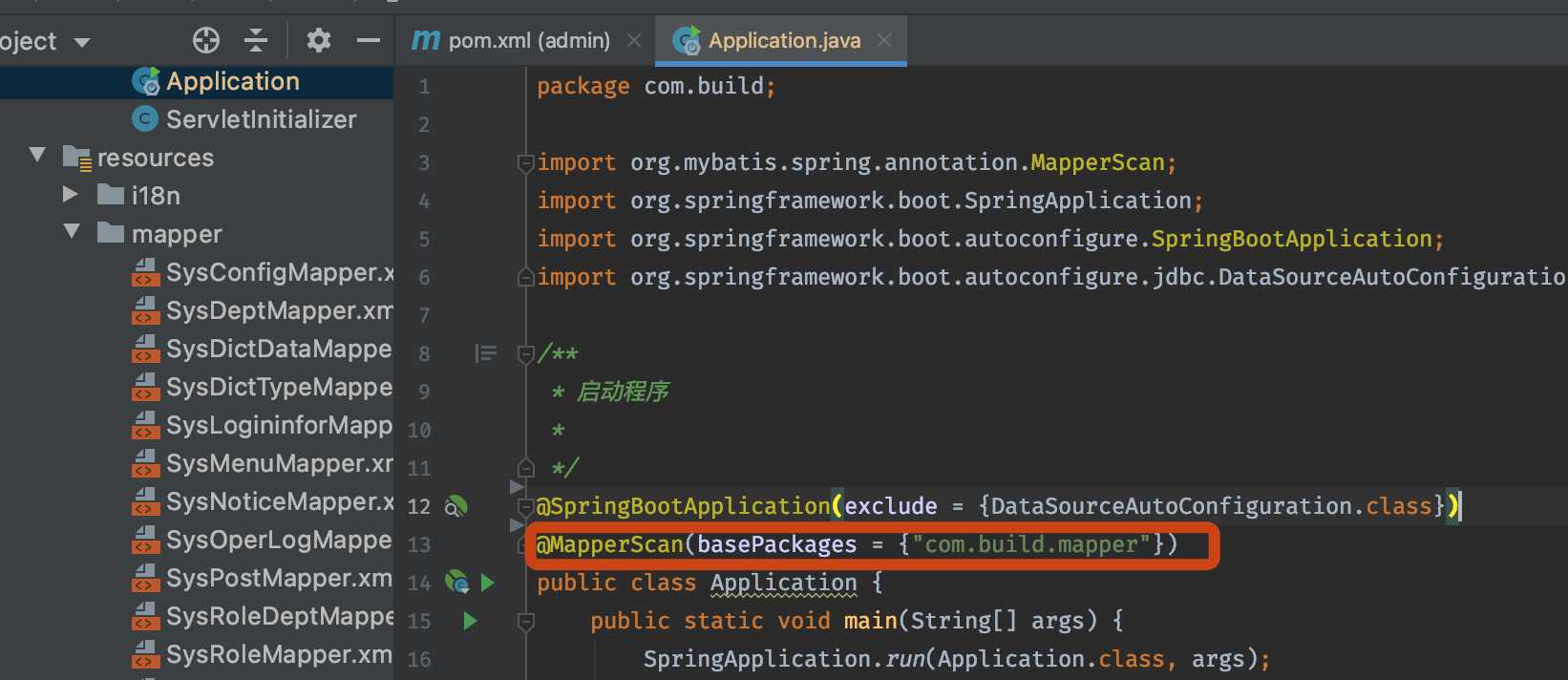Click the run arrow on line 14

pyautogui.click(x=488, y=582)
